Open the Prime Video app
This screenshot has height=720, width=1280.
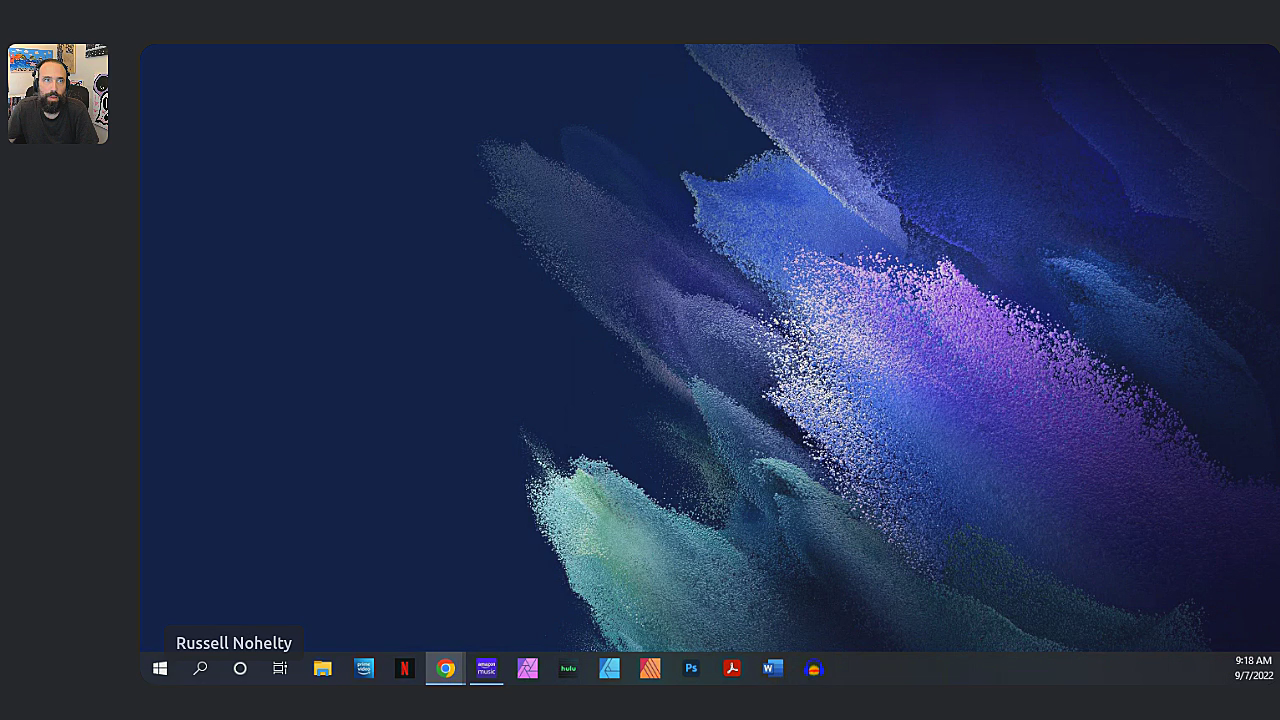click(x=364, y=668)
